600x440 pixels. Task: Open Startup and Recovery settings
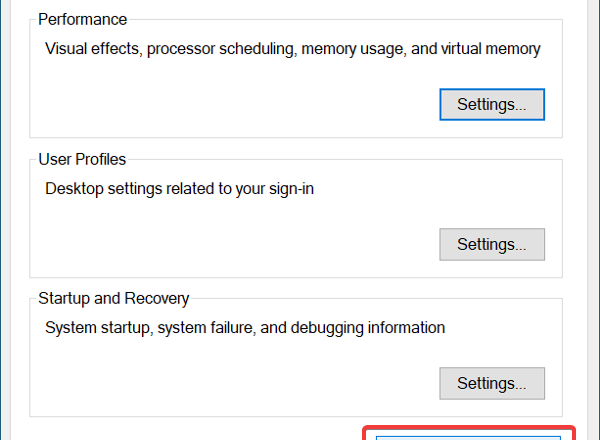tap(492, 383)
